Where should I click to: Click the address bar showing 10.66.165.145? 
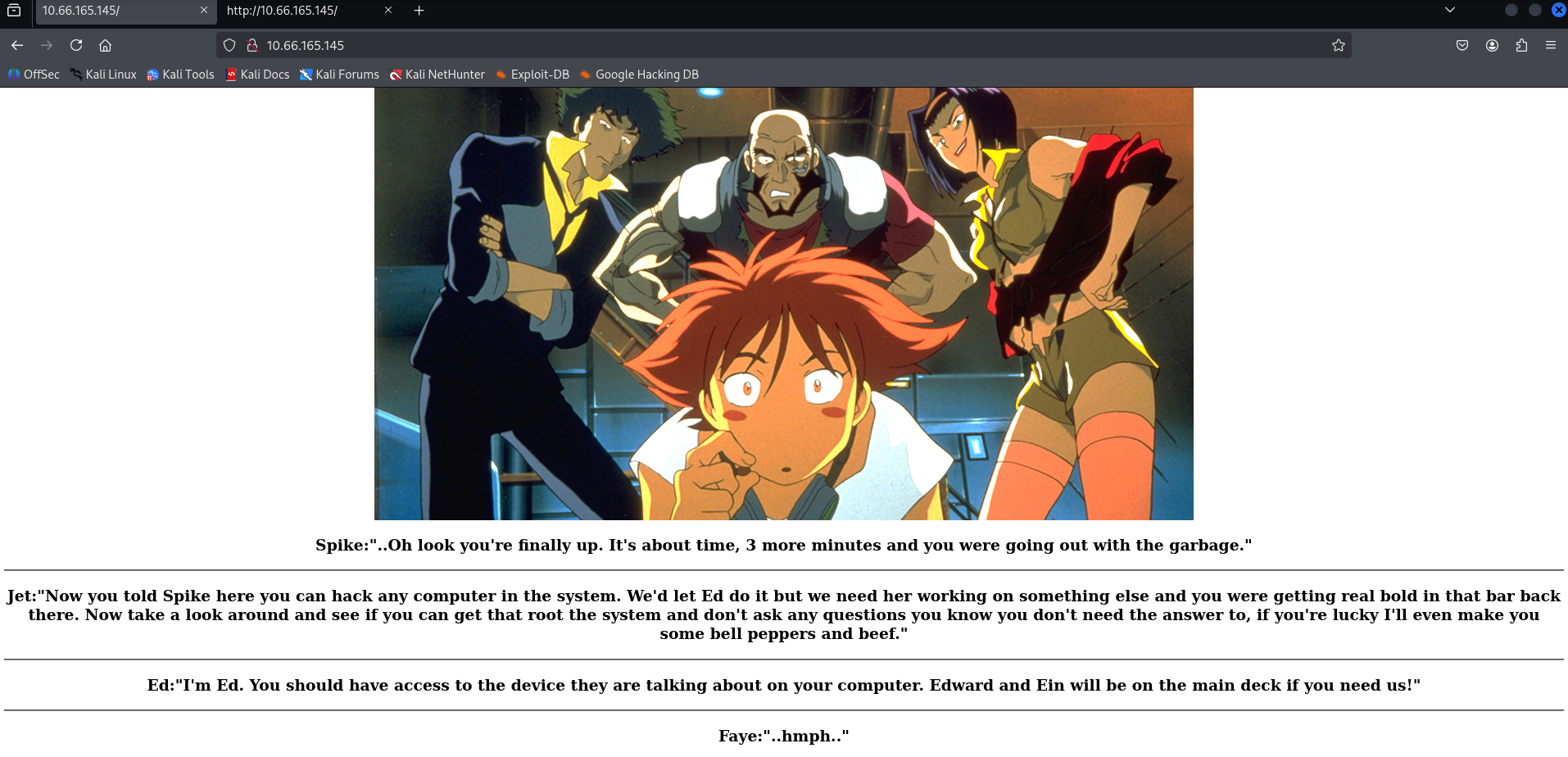pyautogui.click(x=737, y=45)
